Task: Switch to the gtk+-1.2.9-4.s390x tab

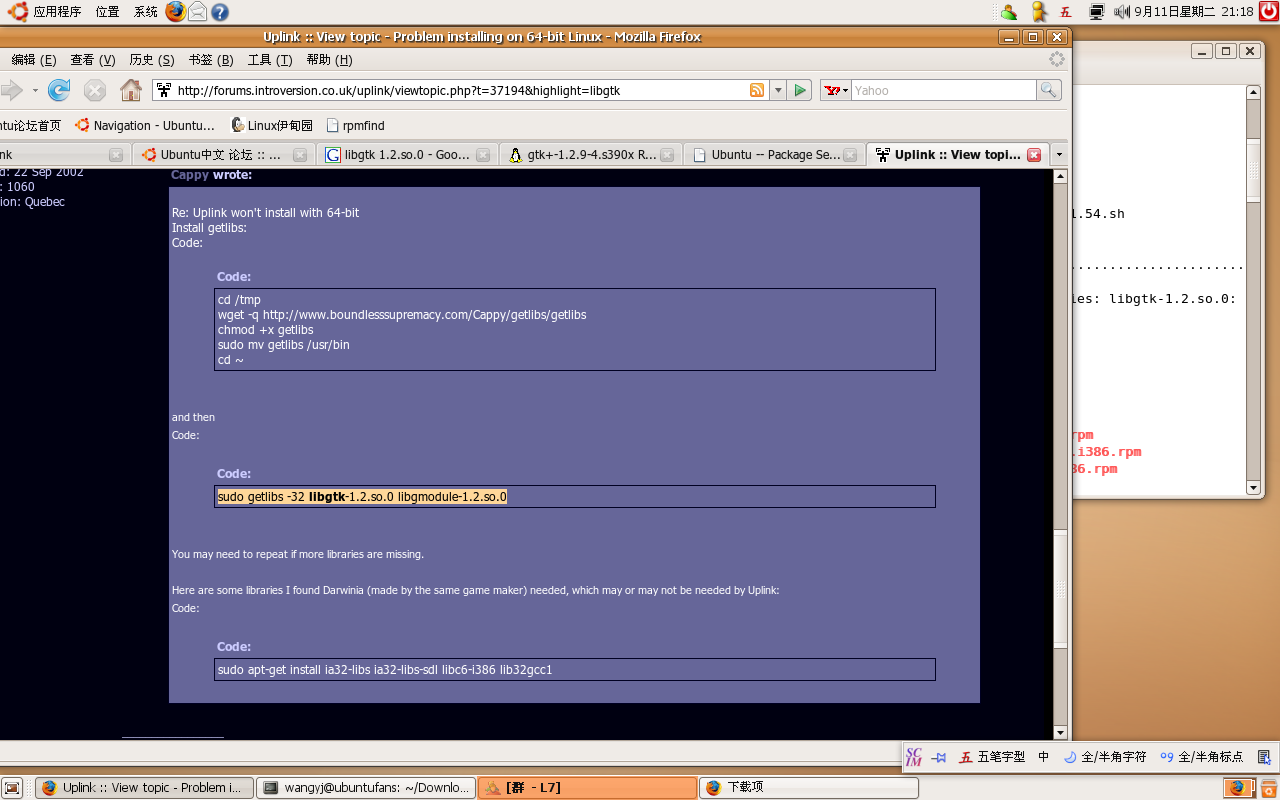Action: pos(591,155)
